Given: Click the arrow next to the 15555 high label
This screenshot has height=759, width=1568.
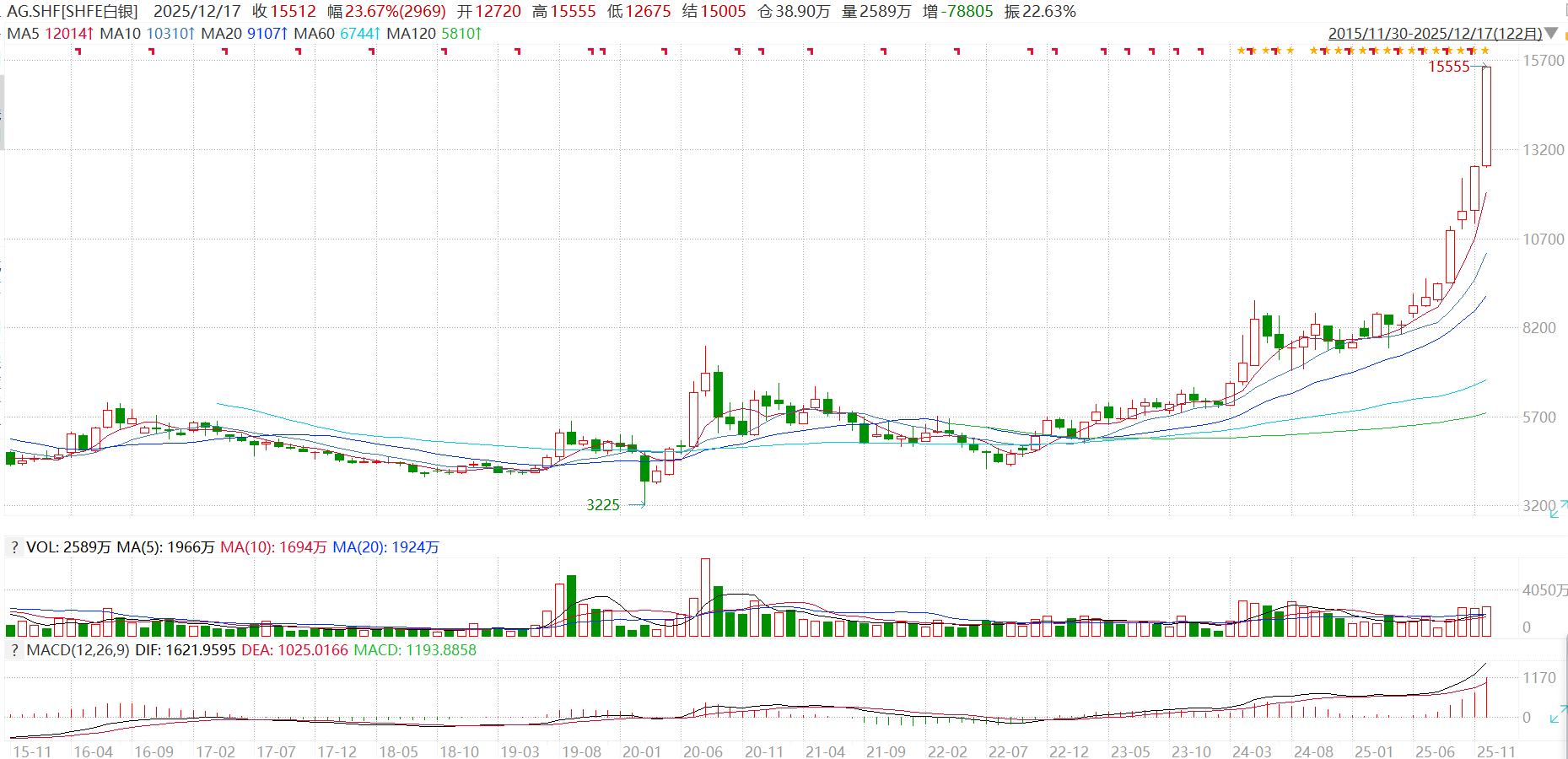Looking at the screenshot, I should [1480, 67].
